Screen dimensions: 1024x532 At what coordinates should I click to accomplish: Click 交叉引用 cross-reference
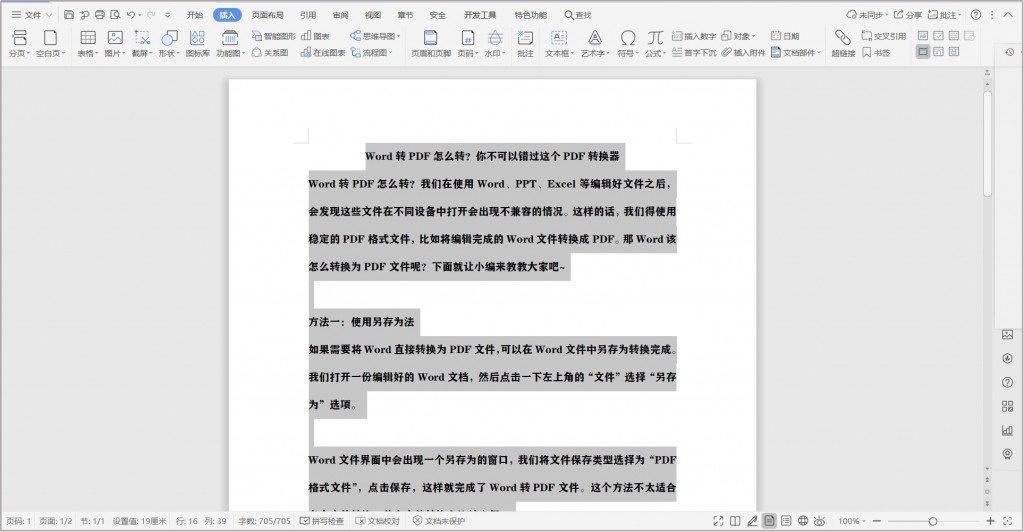(x=884, y=36)
